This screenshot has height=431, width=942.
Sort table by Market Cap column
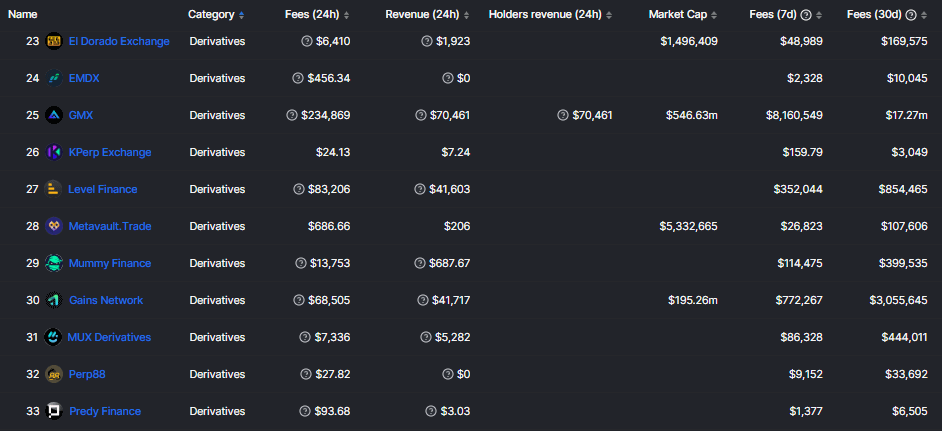[684, 15]
